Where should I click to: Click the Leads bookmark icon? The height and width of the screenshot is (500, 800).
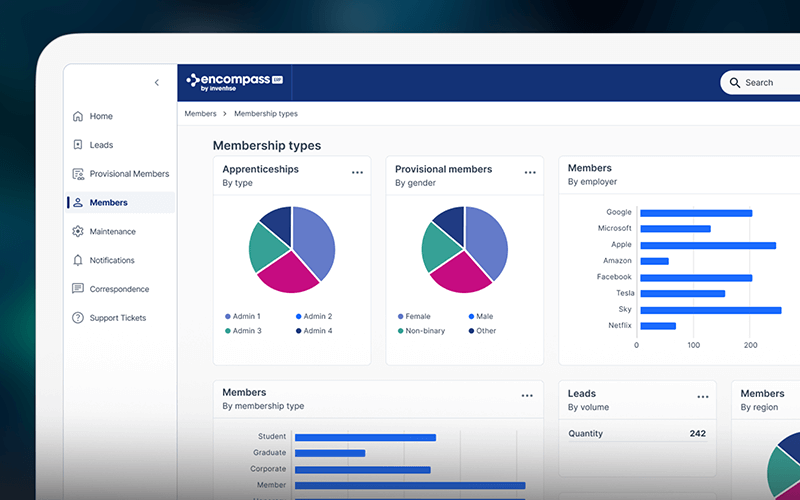pyautogui.click(x=78, y=145)
